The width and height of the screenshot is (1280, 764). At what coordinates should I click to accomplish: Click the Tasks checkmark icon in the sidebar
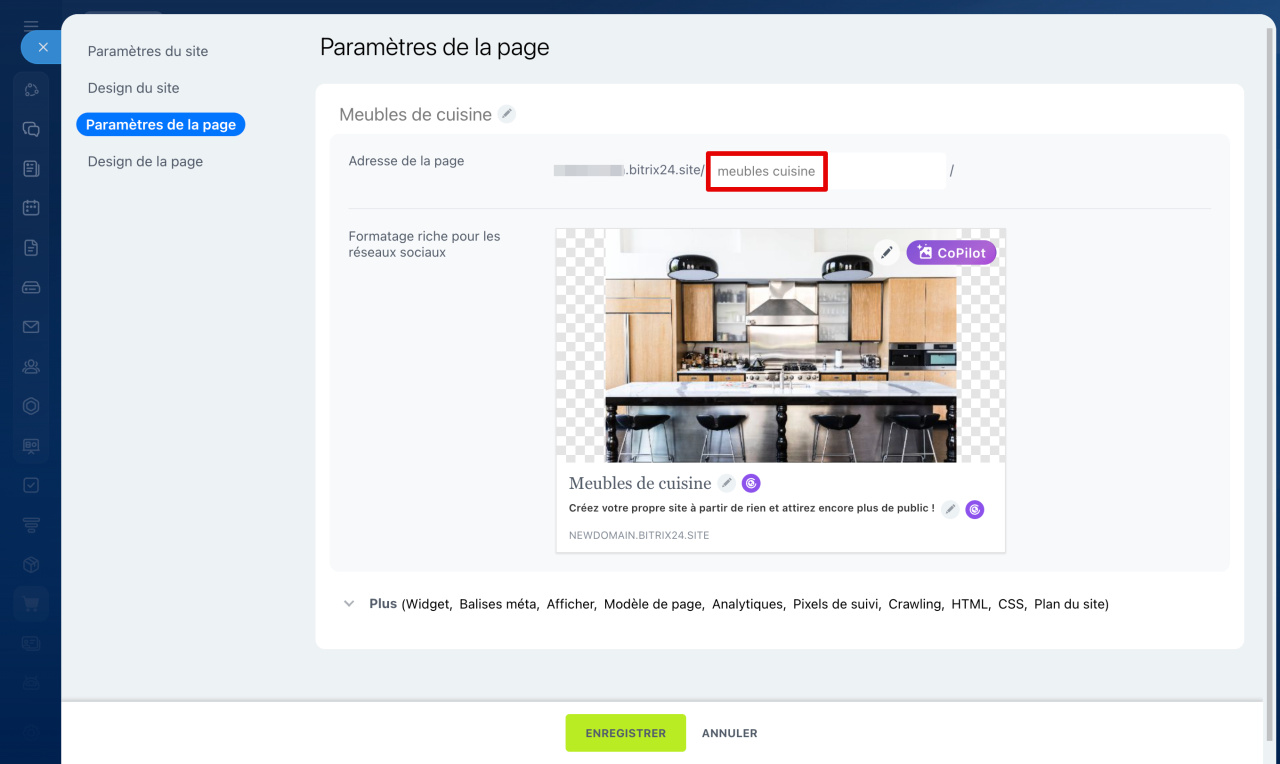[30, 484]
